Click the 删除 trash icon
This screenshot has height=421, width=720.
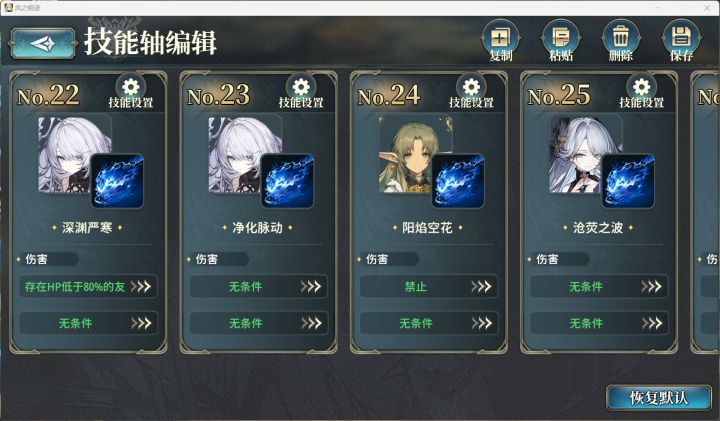621,41
